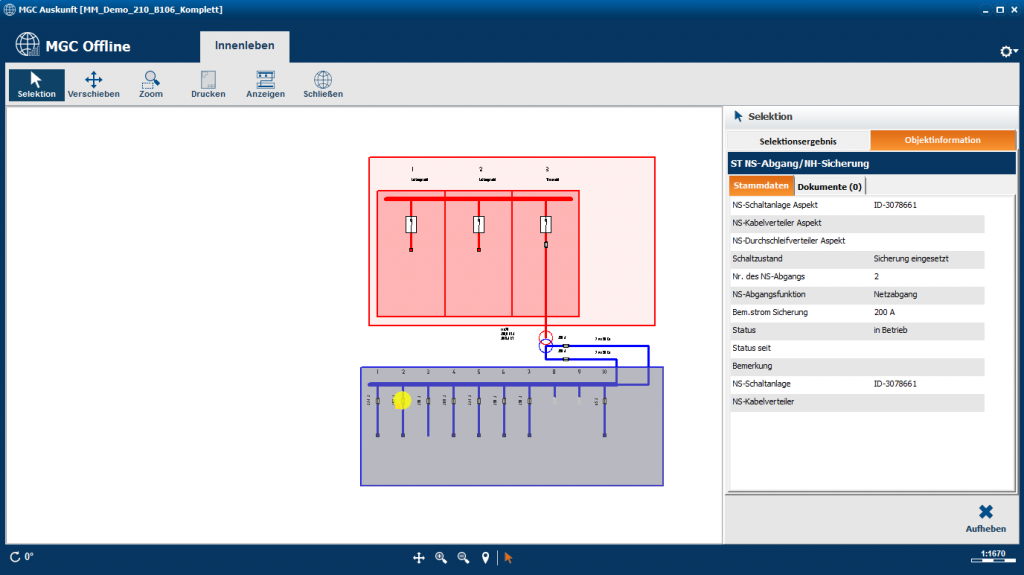The height and width of the screenshot is (575, 1024).
Task: Click the orange pointer icon in status bar
Action: 508,557
